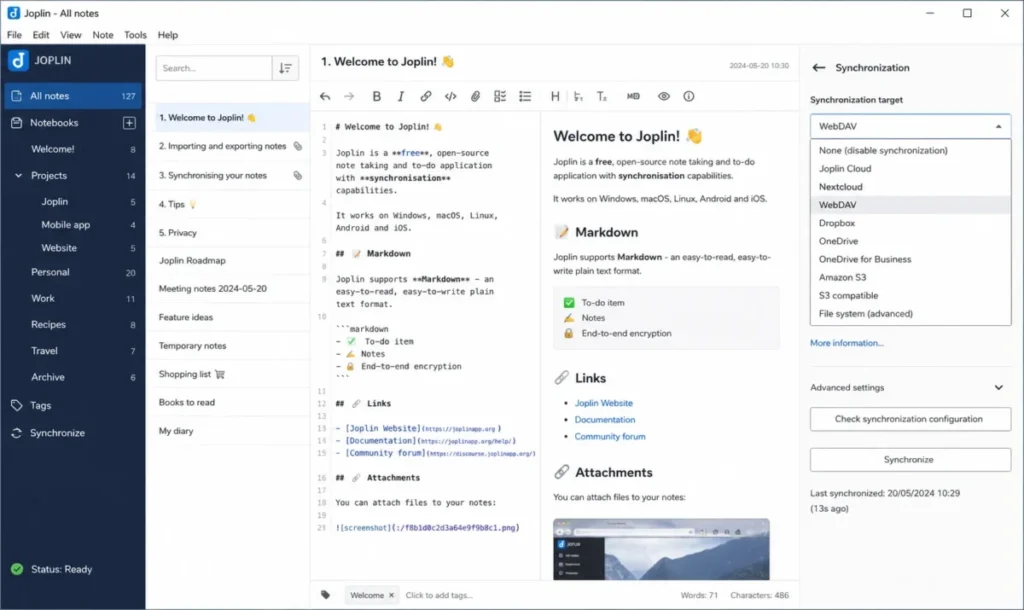Viewport: 1024px width, 610px height.
Task: Attach a file with the paperclip icon
Action: (475, 96)
